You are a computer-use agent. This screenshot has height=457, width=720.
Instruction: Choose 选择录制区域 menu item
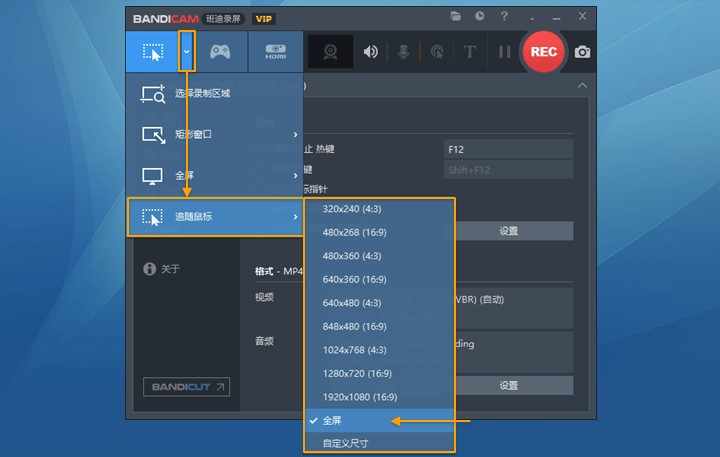(215, 94)
